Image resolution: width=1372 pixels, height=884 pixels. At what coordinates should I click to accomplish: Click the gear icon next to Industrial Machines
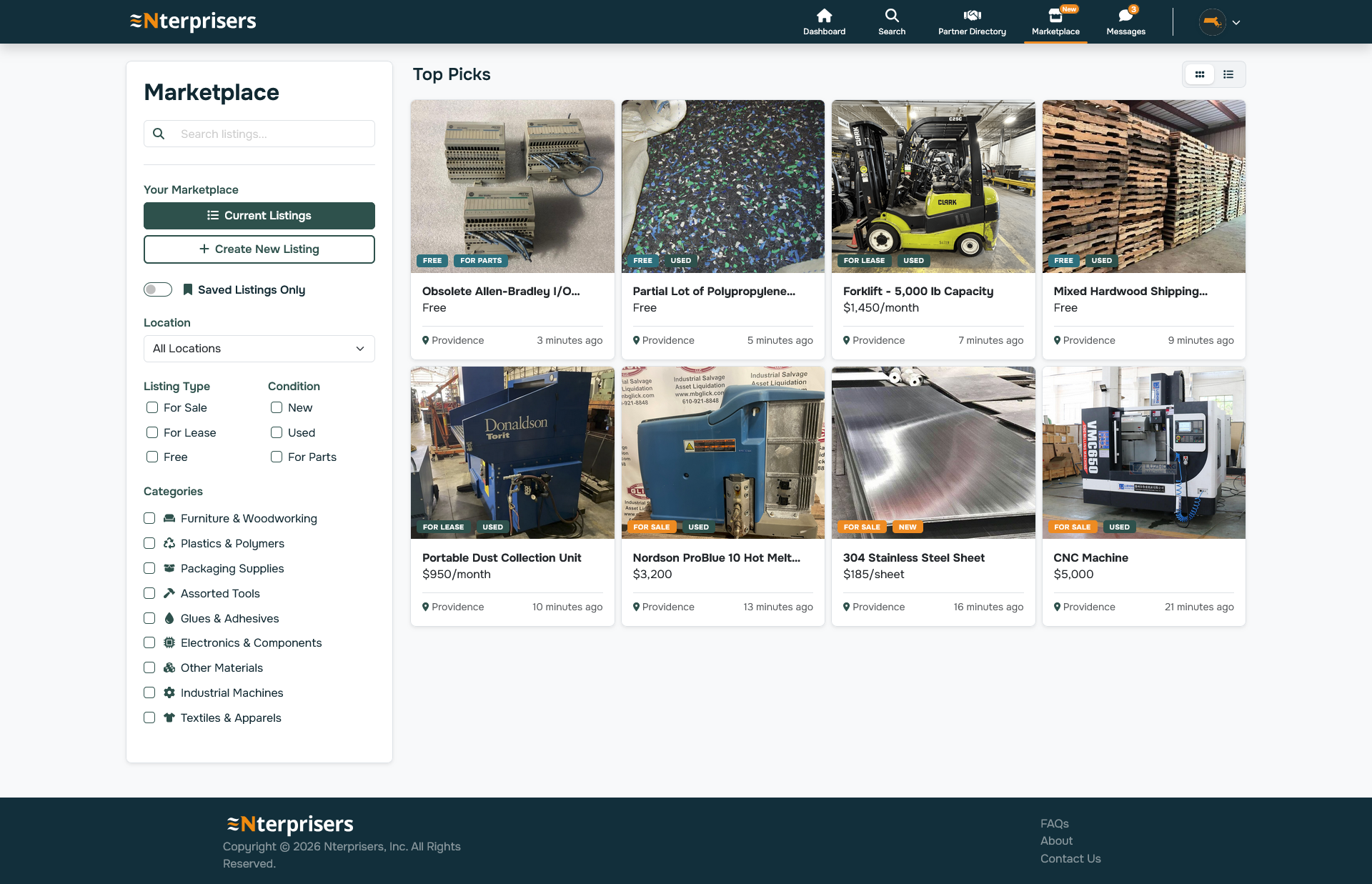[169, 692]
